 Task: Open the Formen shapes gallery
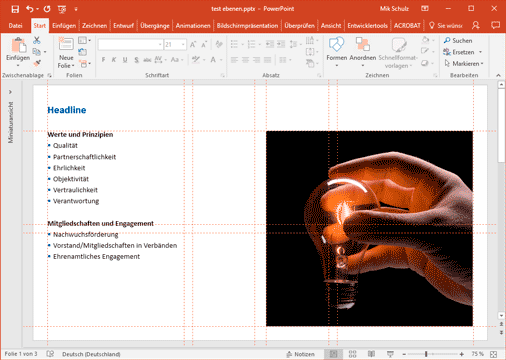point(336,52)
